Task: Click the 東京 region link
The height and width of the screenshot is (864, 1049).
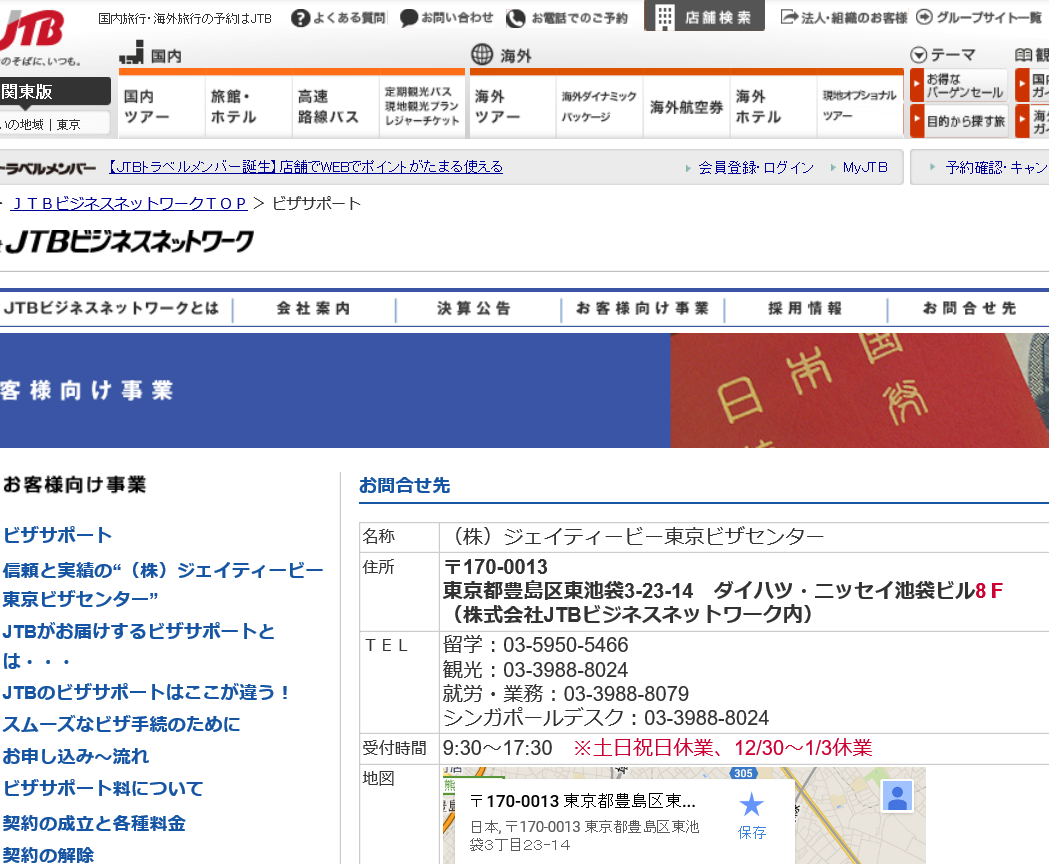Action: (68, 124)
